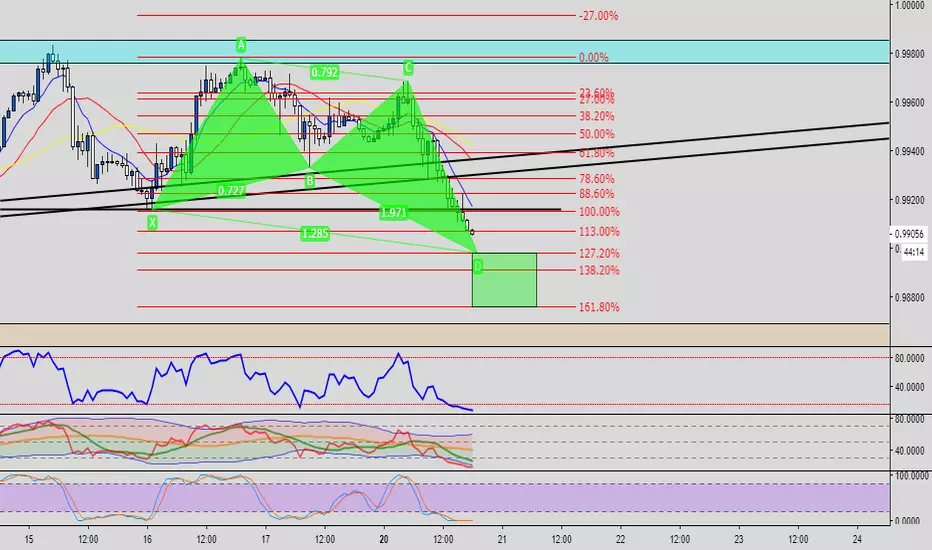Image resolution: width=932 pixels, height=550 pixels.
Task: Select 0.99600 on the price axis
Action: coord(909,103)
